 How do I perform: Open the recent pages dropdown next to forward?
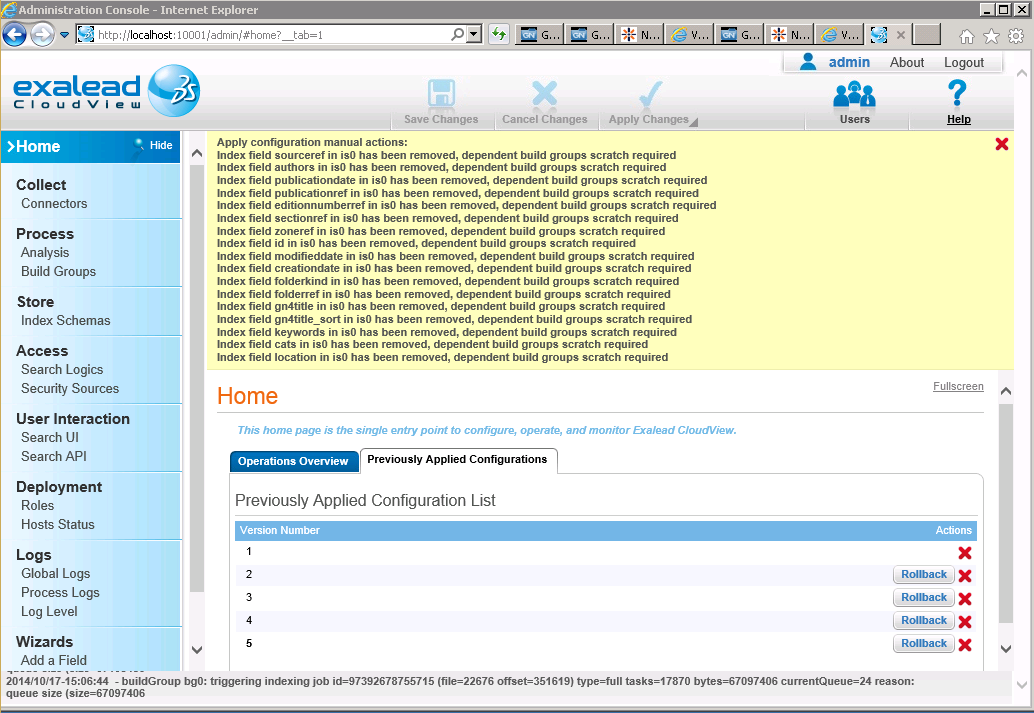point(64,35)
